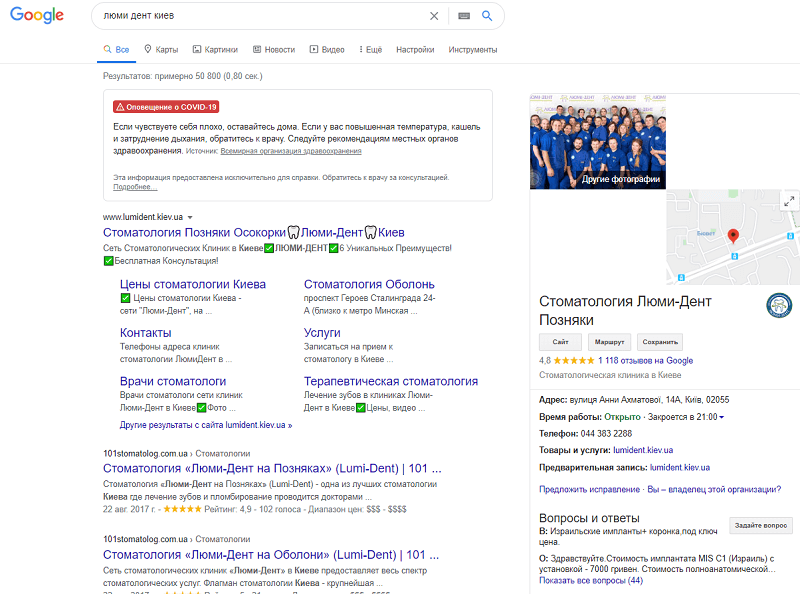800x594 pixels.
Task: Open the Настройки menu
Action: (x=415, y=49)
